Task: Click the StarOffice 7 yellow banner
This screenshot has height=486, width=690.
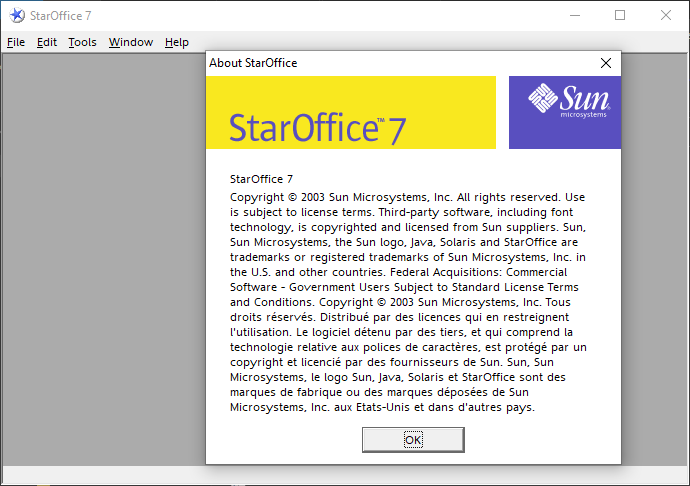Action: click(351, 112)
